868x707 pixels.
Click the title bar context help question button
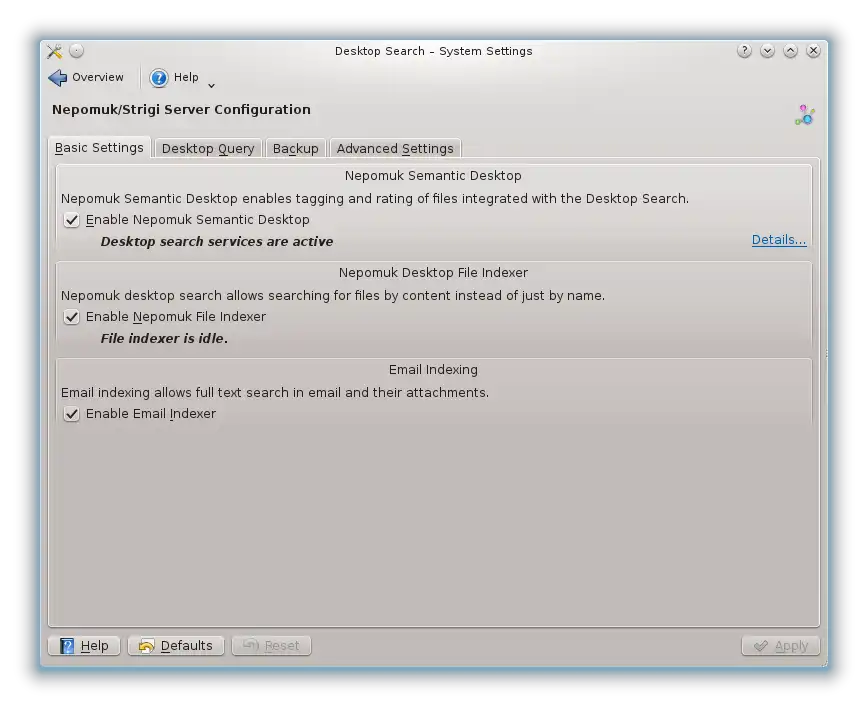tap(744, 51)
